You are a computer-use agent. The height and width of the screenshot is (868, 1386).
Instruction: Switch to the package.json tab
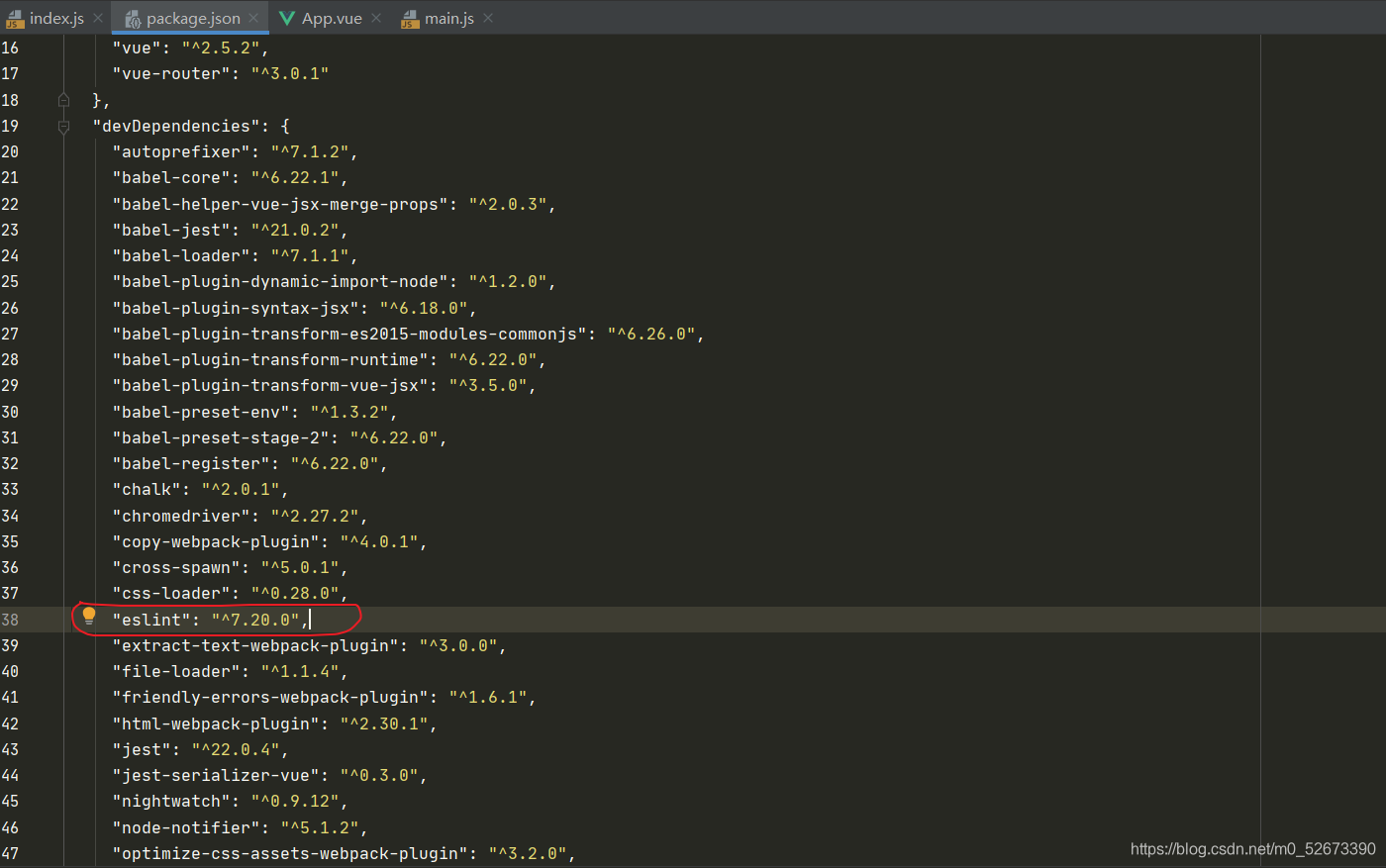193,18
